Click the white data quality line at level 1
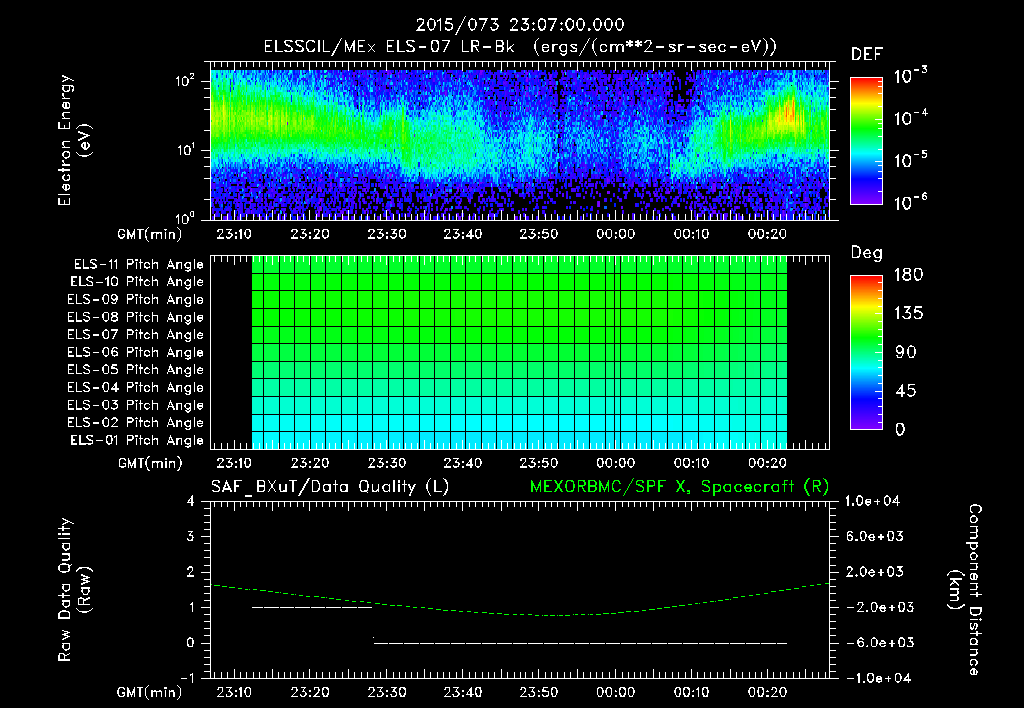Image resolution: width=1024 pixels, height=708 pixels. pos(312,607)
